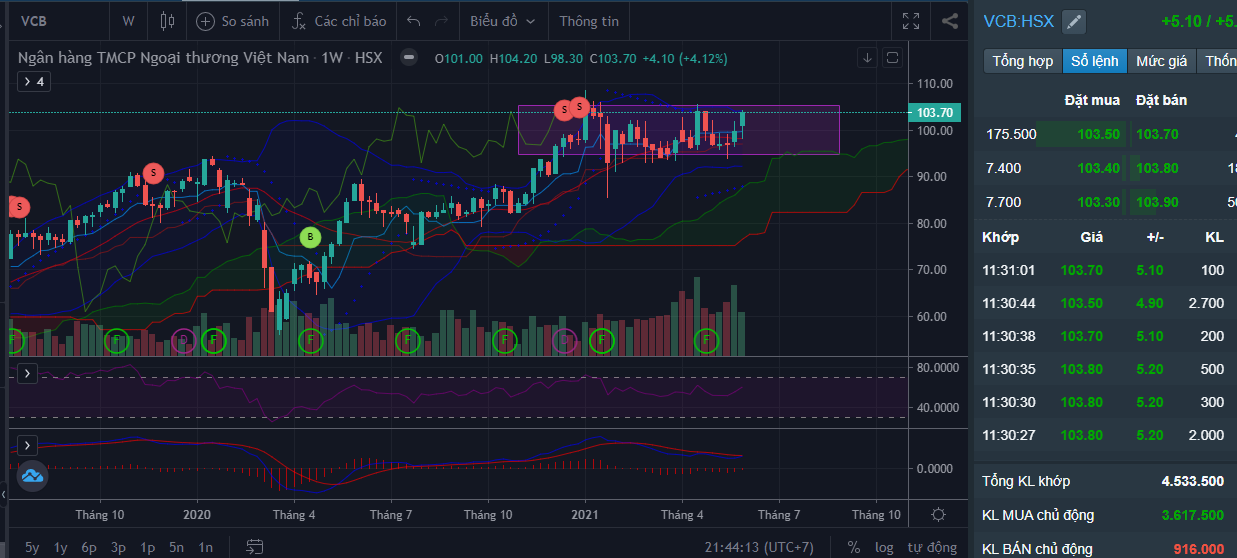1237x558 pixels.
Task: Edit the VCB:HSX symbol with pencil icon
Action: coord(1074,21)
